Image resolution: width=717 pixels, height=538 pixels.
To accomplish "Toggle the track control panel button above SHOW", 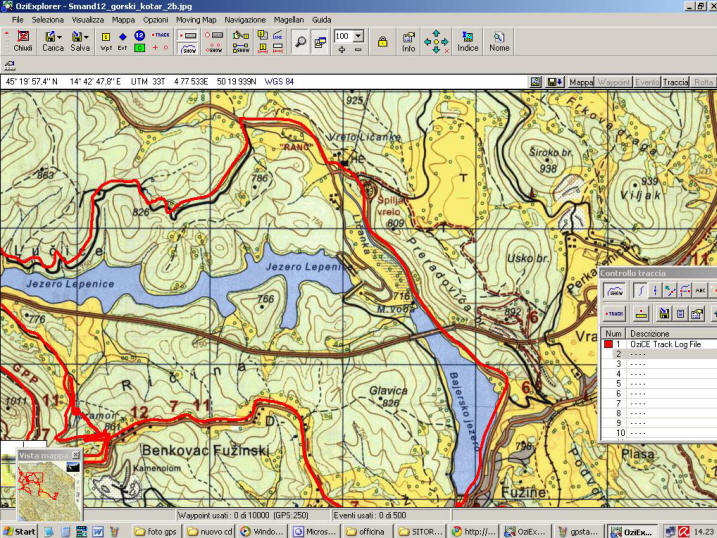I will (x=188, y=36).
